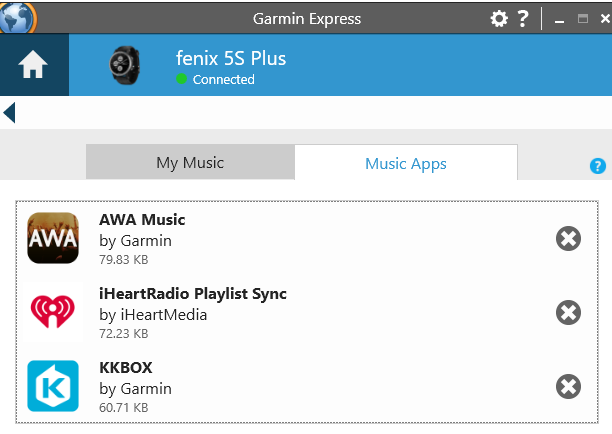Remove the AWA Music app
The image size is (612, 434).
(568, 238)
